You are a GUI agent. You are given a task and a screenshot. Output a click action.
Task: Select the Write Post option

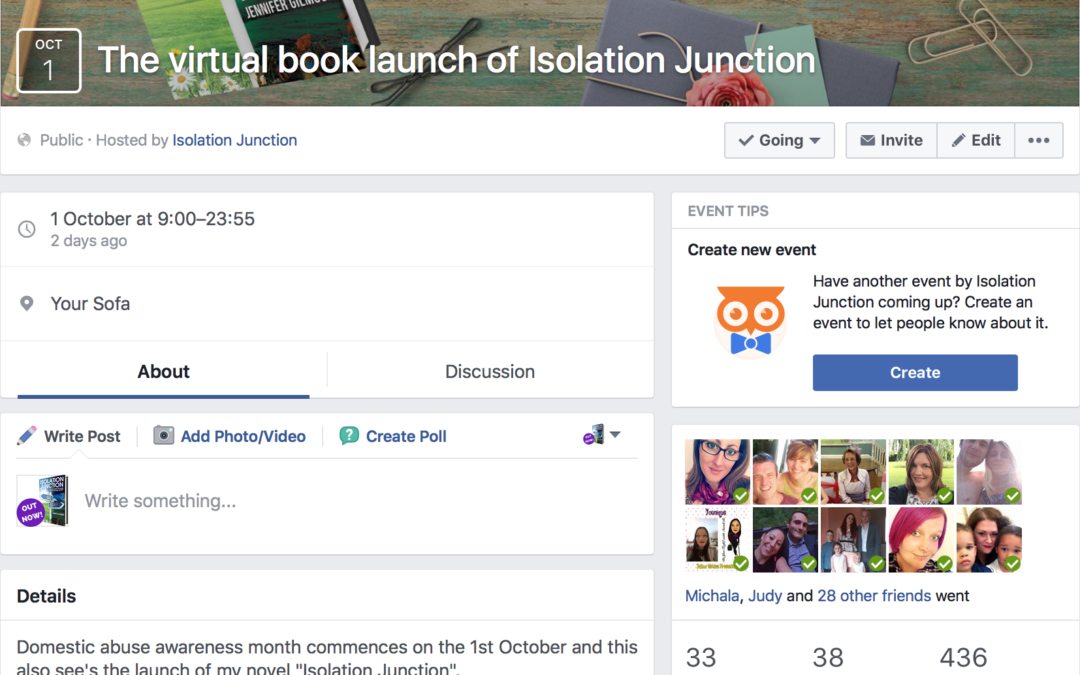[82, 437]
